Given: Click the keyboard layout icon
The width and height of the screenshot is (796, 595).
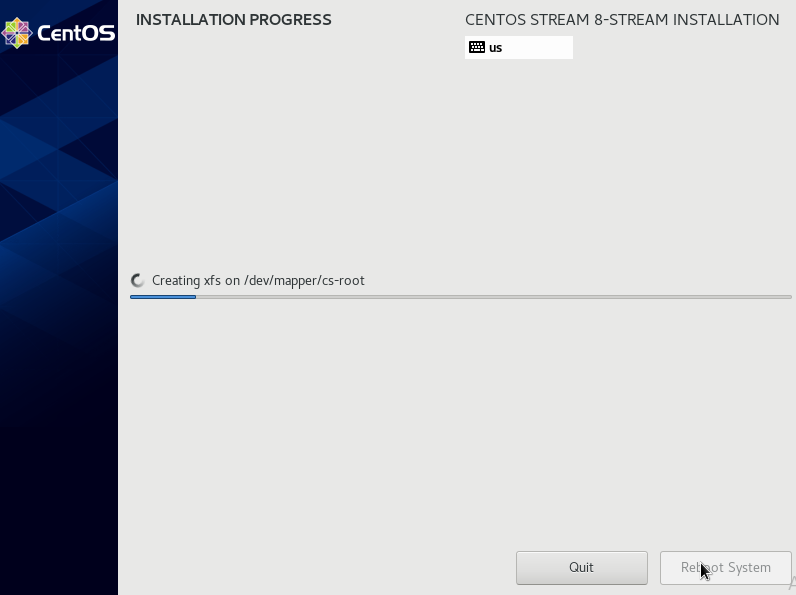Looking at the screenshot, I should tap(477, 47).
